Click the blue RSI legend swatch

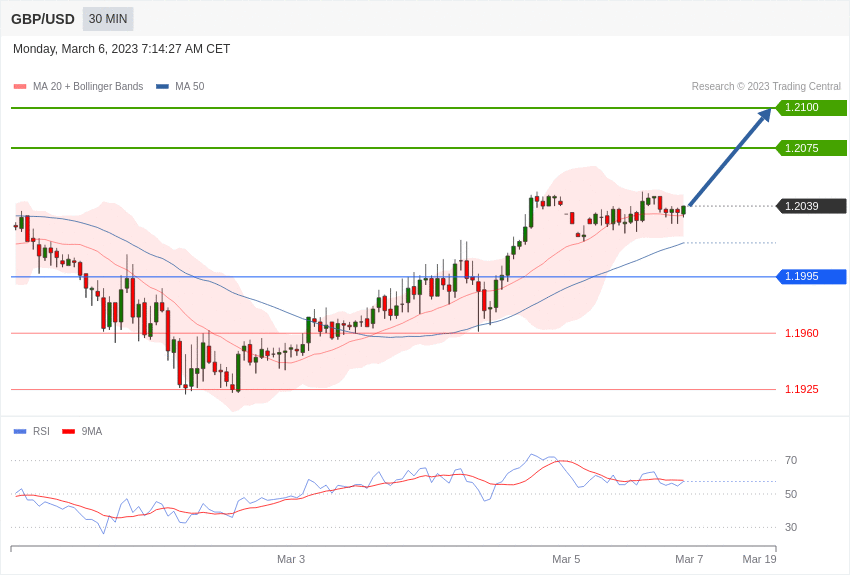20,432
